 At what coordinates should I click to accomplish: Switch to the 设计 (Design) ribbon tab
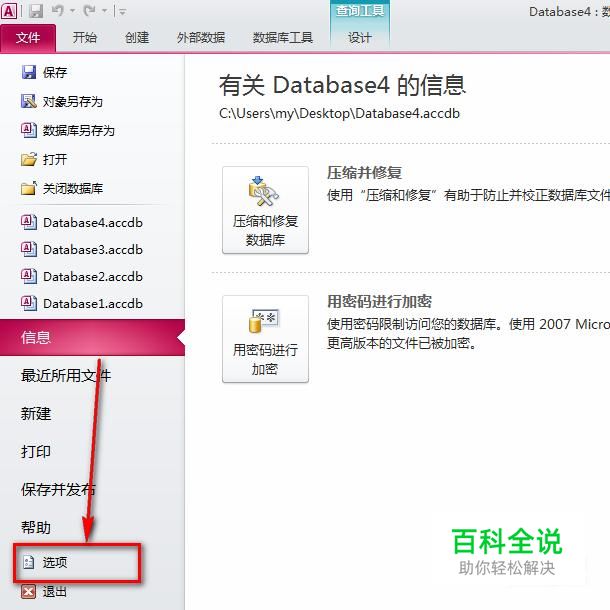[360, 38]
